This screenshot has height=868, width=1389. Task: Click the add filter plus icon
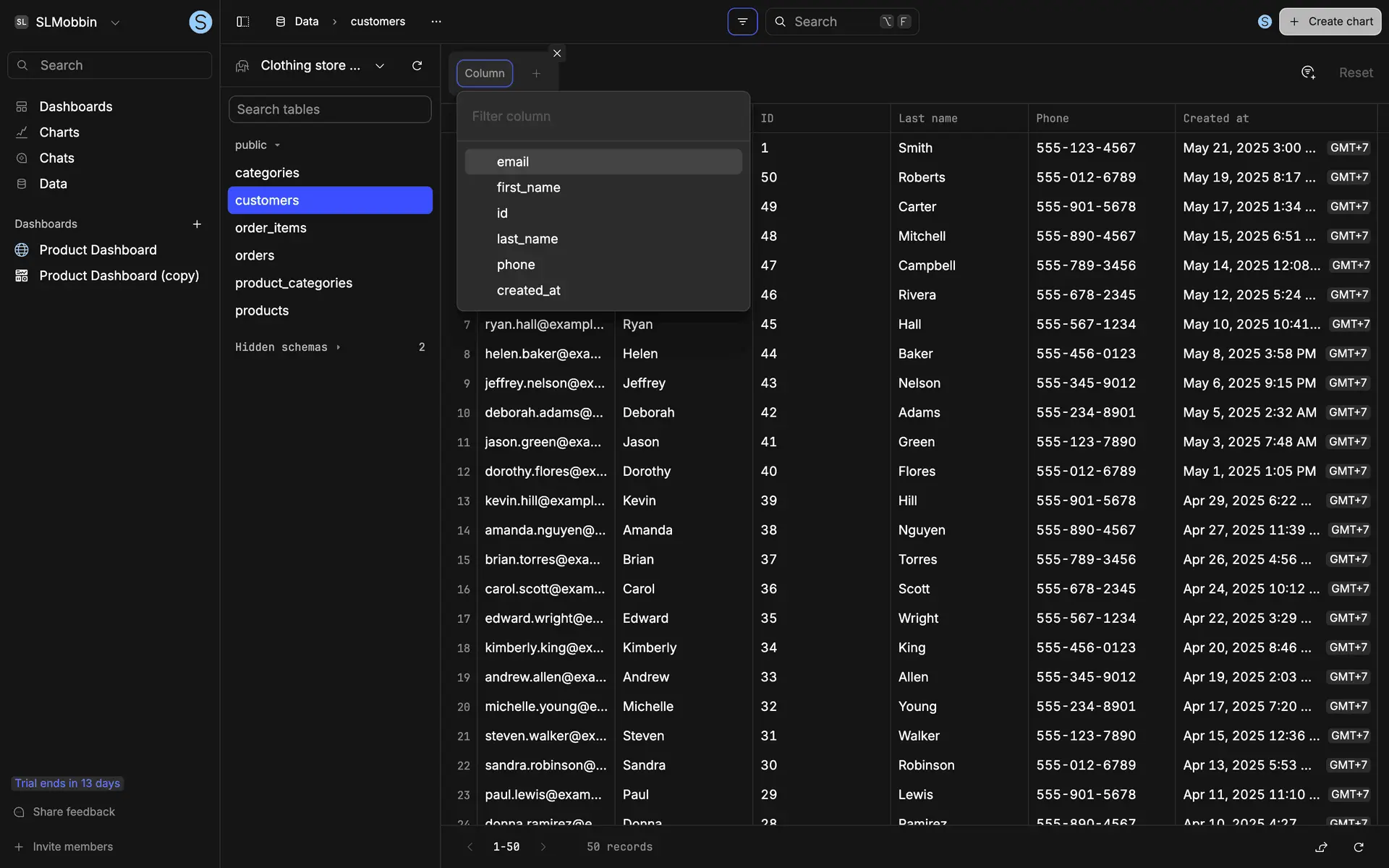[536, 74]
